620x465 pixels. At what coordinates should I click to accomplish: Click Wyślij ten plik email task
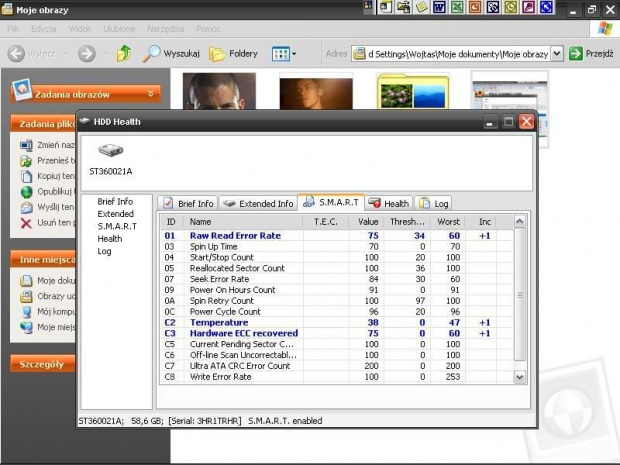[x=47, y=207]
